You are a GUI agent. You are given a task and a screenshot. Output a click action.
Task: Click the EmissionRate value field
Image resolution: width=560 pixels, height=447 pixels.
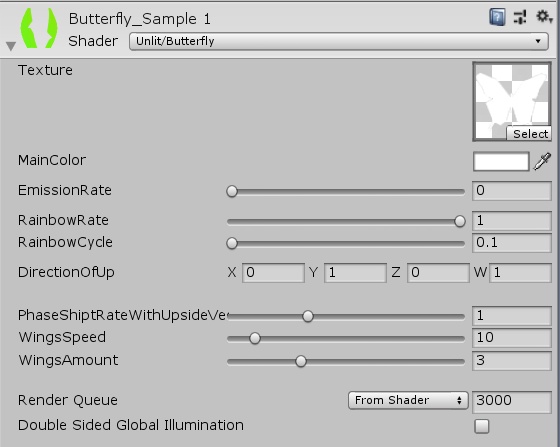point(511,191)
